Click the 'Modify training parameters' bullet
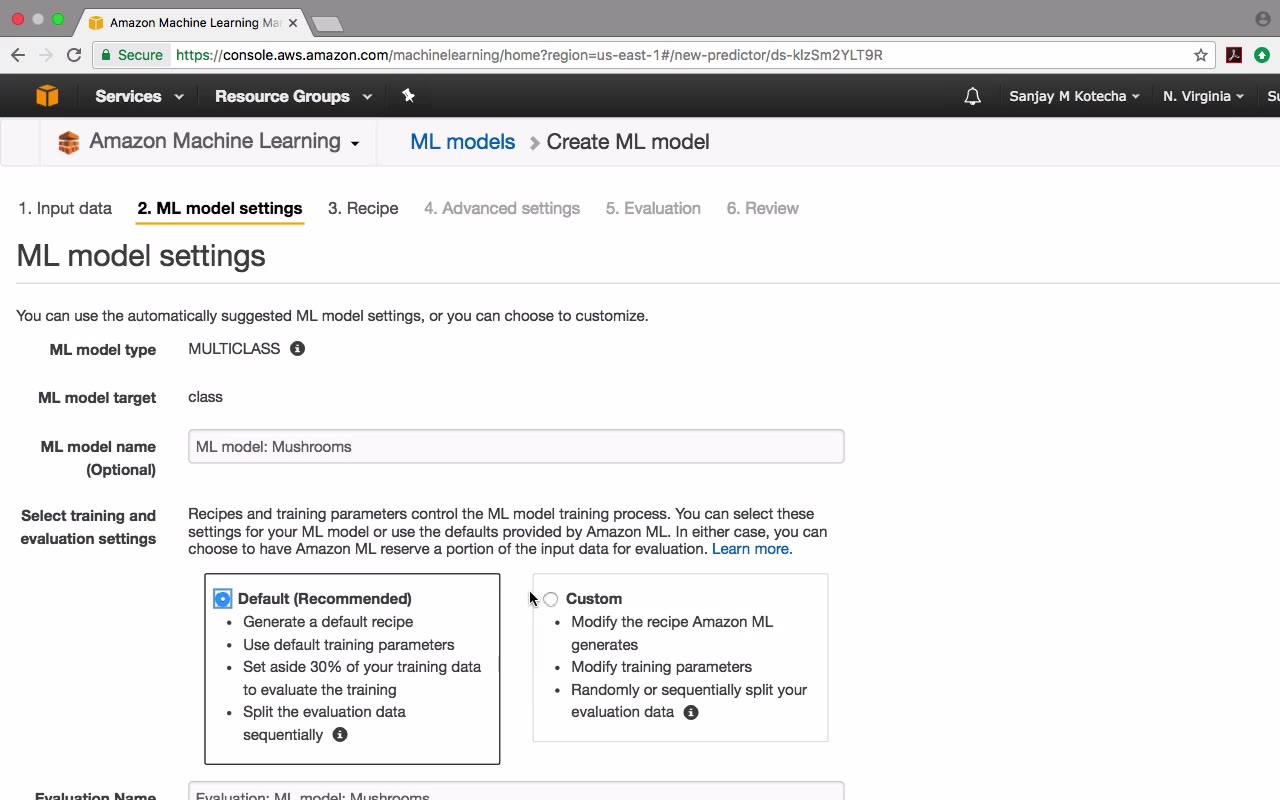Screen dimensions: 1280x800 pyautogui.click(x=662, y=667)
